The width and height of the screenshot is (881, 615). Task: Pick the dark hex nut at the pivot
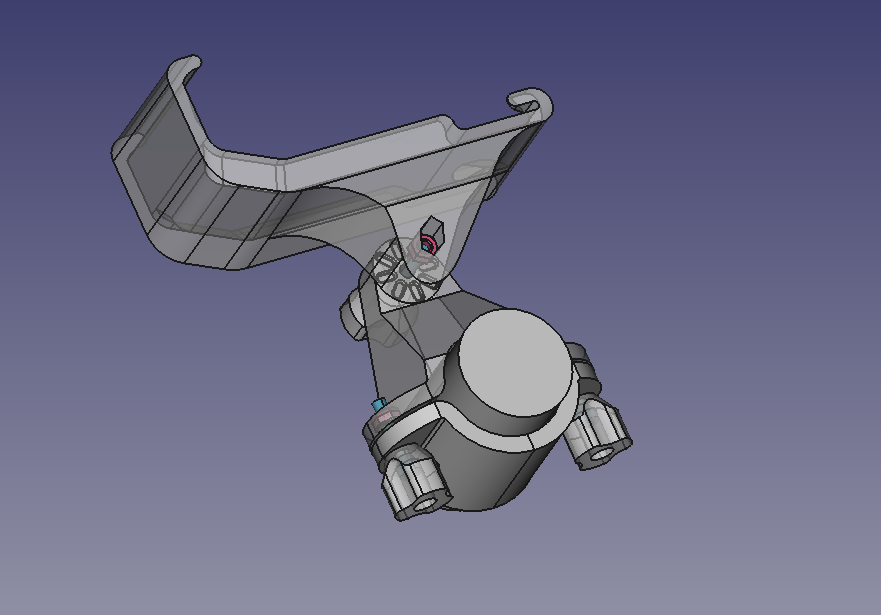point(432,233)
